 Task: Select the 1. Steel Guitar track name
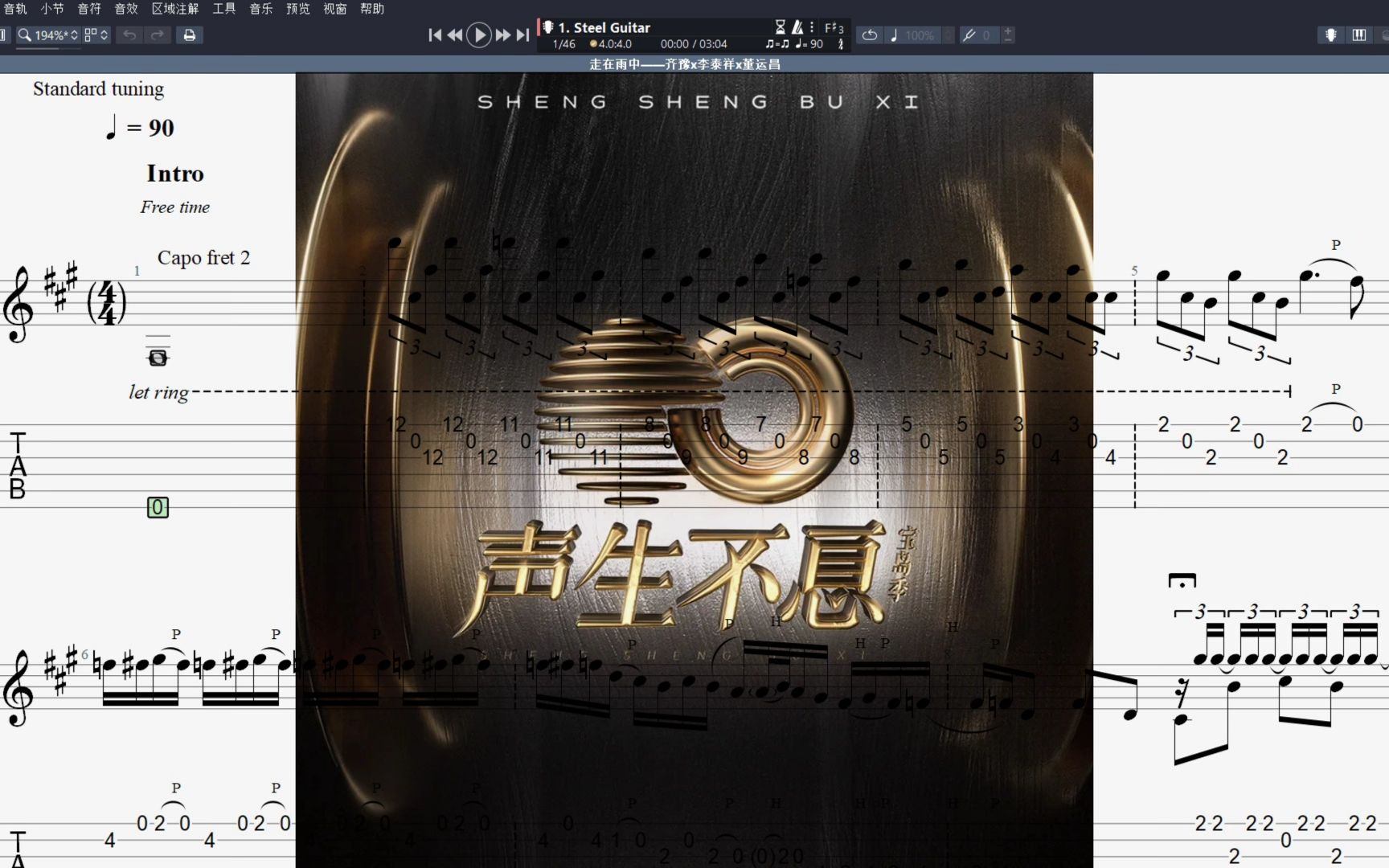click(x=604, y=27)
